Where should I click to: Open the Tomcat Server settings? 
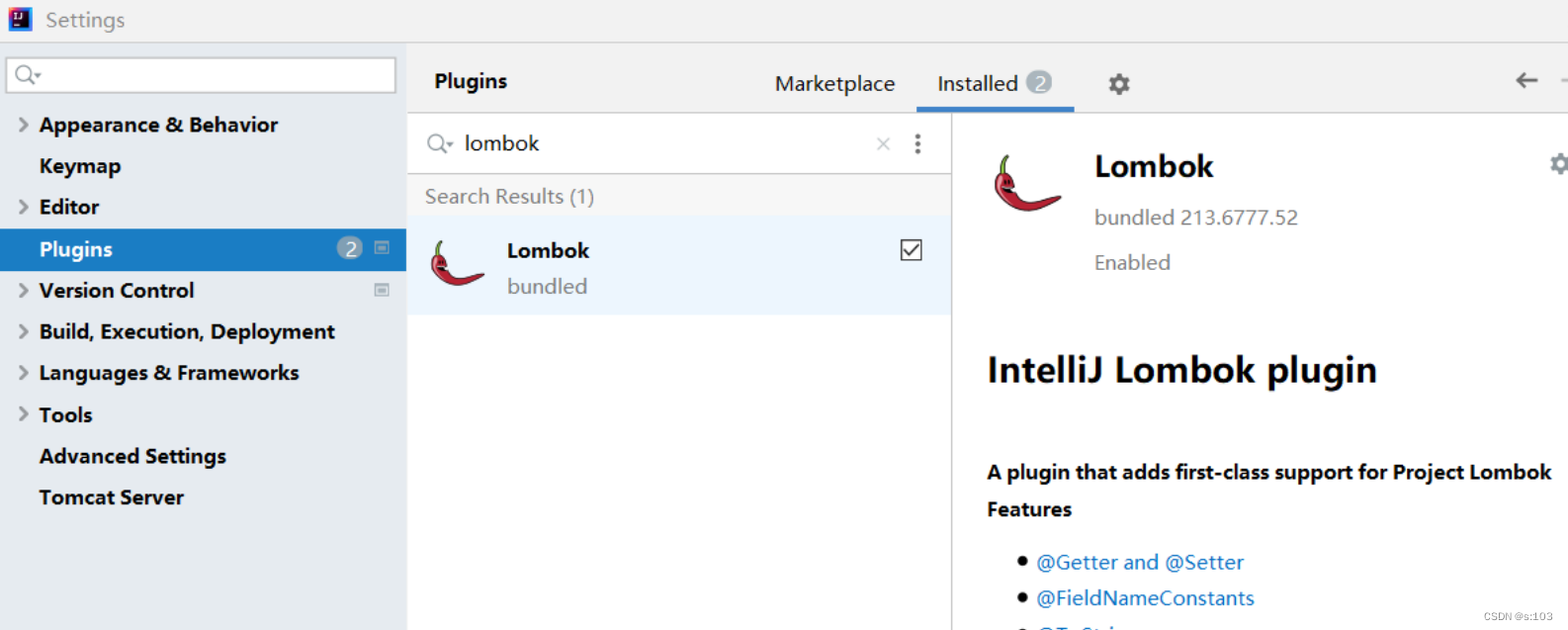[112, 497]
